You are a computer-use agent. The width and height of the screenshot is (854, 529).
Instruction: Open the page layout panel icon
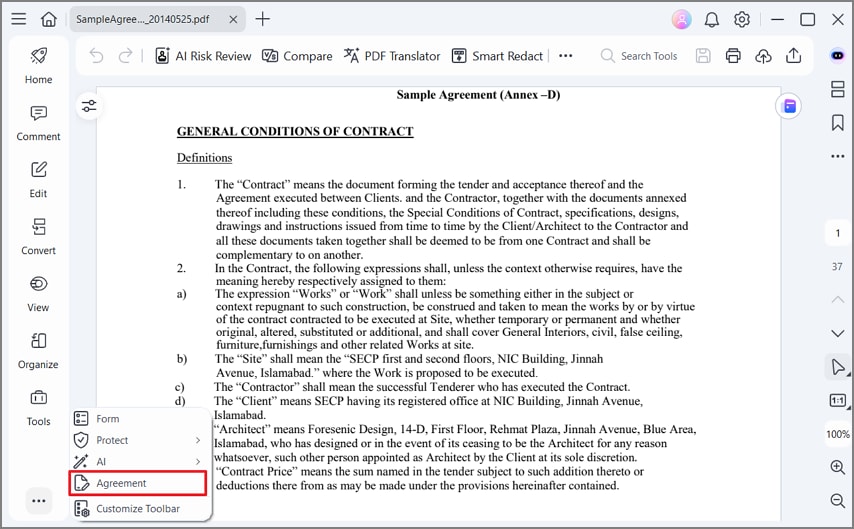(838, 89)
